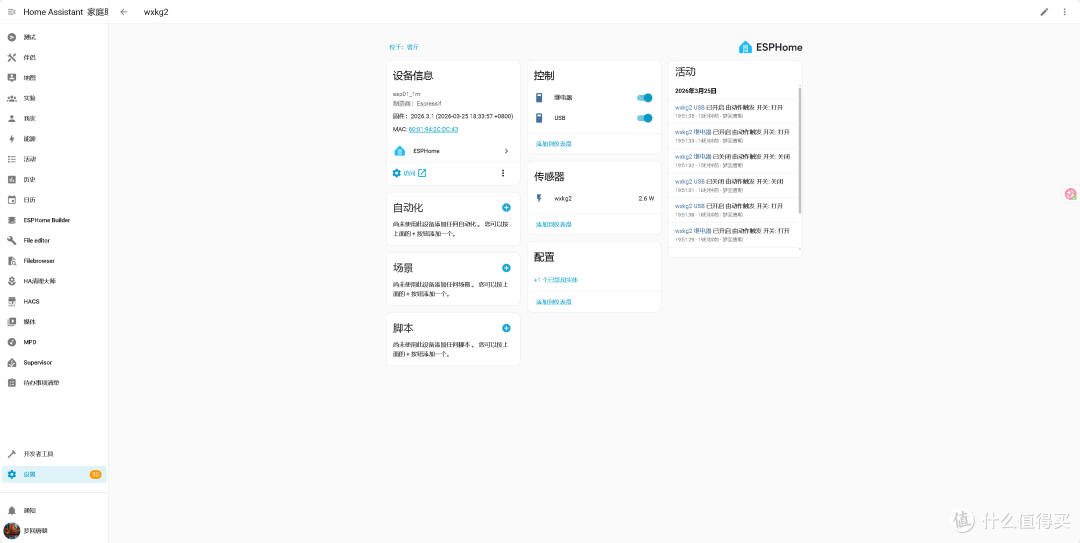Image resolution: width=1080 pixels, height=543 pixels.
Task: Click the esp01_1m model text
Action: 406,94
